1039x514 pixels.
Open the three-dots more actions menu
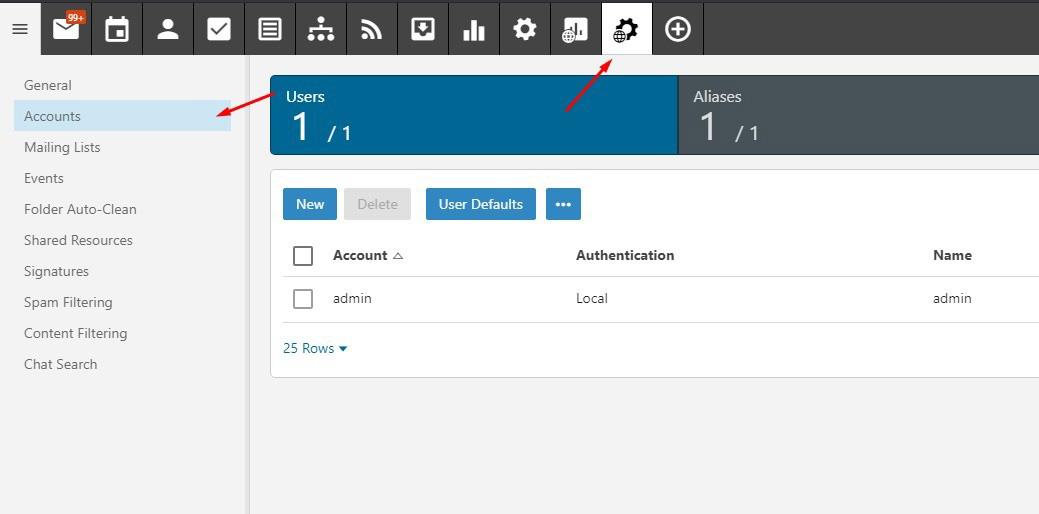click(563, 204)
